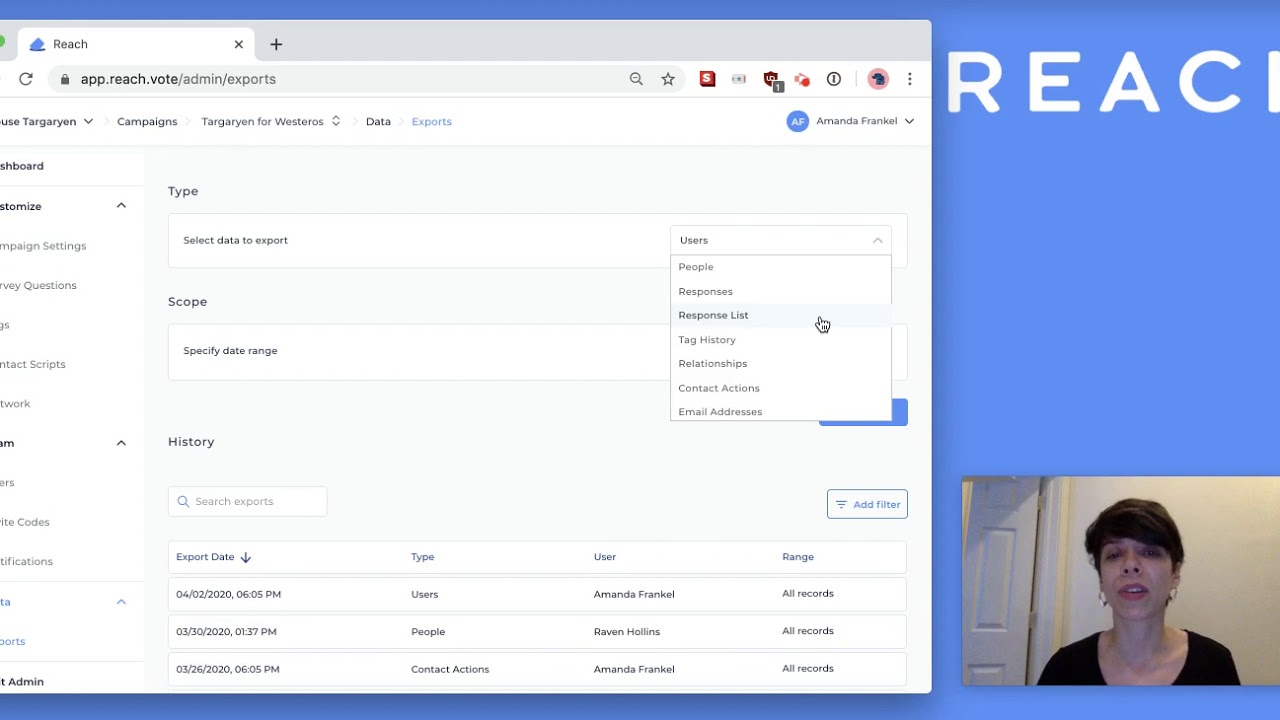Image resolution: width=1280 pixels, height=720 pixels.
Task: Choose Response List option
Action: (x=780, y=315)
